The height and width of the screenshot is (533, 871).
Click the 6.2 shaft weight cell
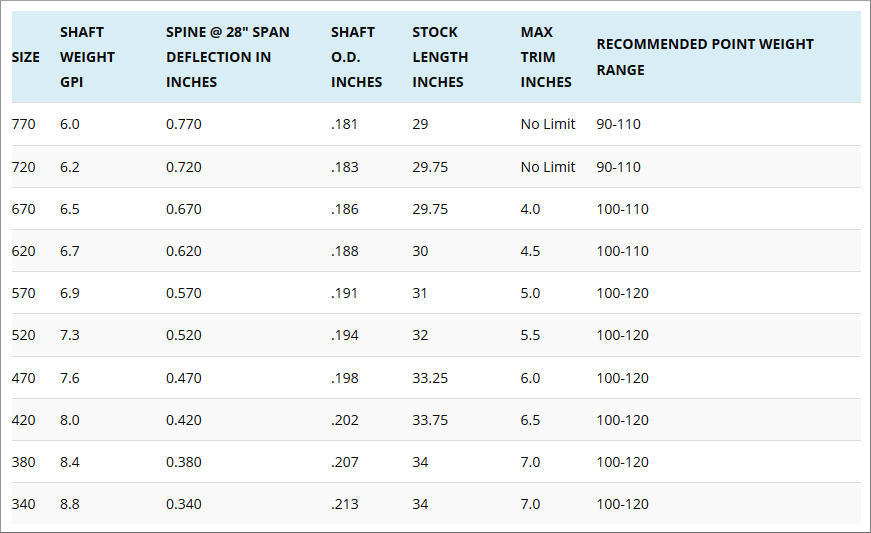pyautogui.click(x=69, y=167)
